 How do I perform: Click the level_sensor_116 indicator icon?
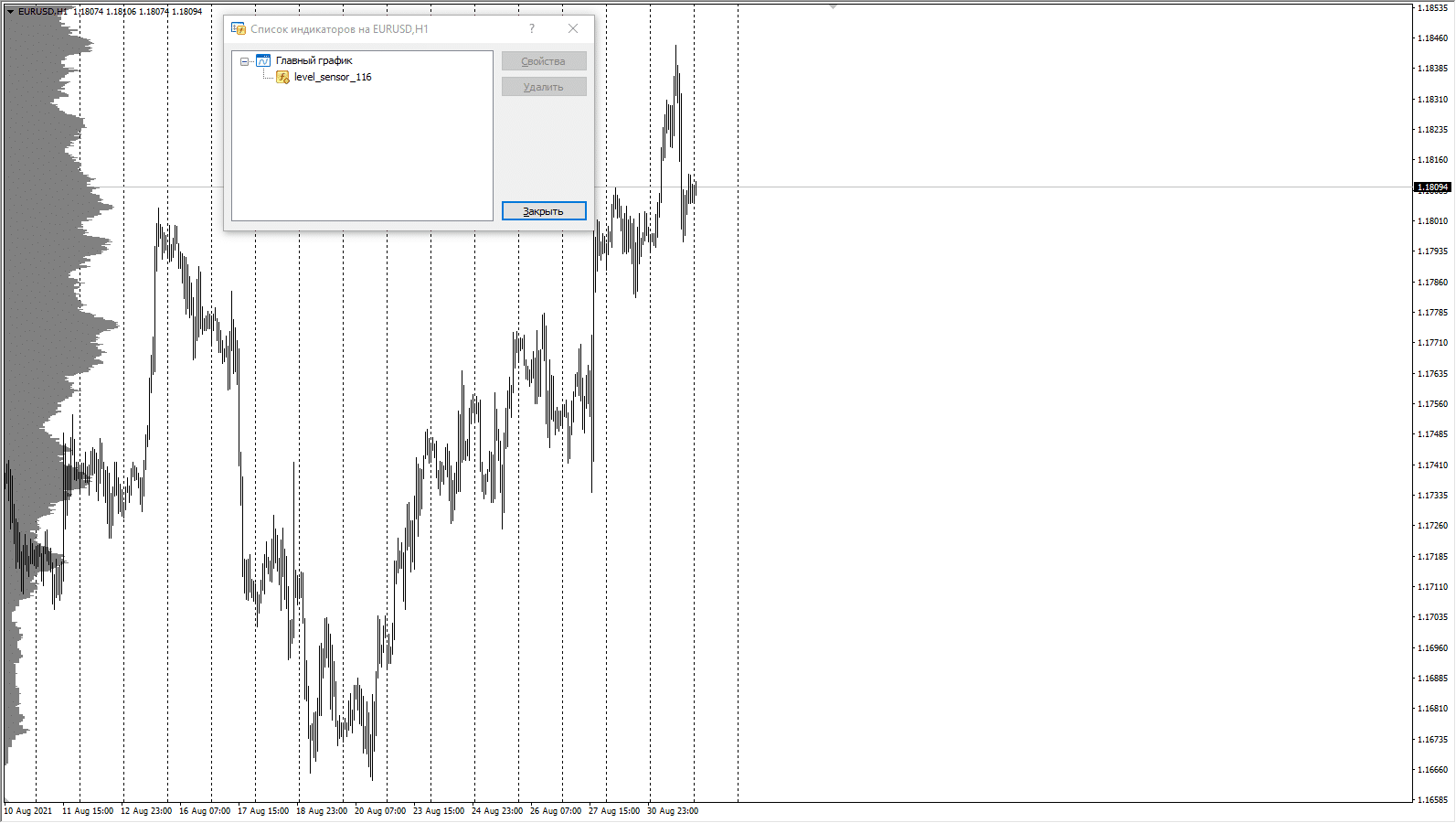coord(282,77)
